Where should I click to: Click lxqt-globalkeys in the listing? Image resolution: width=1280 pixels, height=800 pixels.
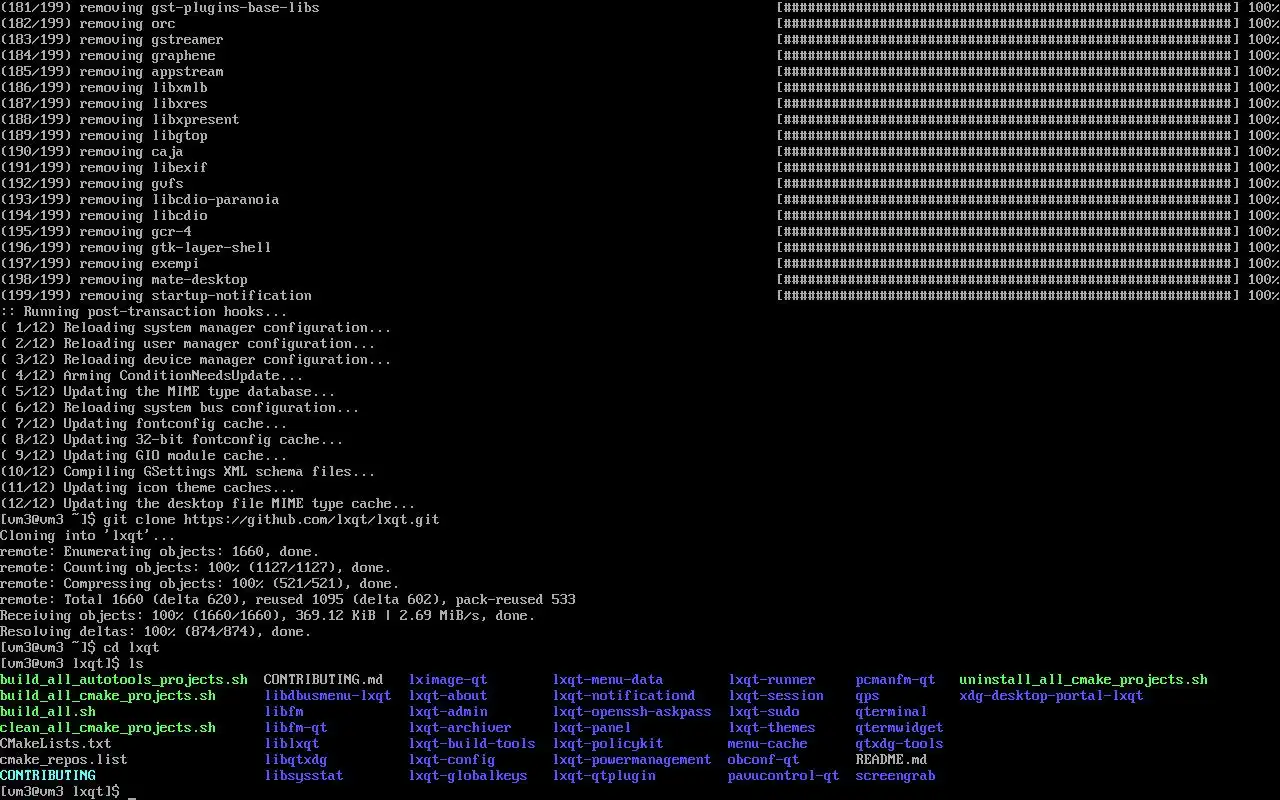point(468,776)
